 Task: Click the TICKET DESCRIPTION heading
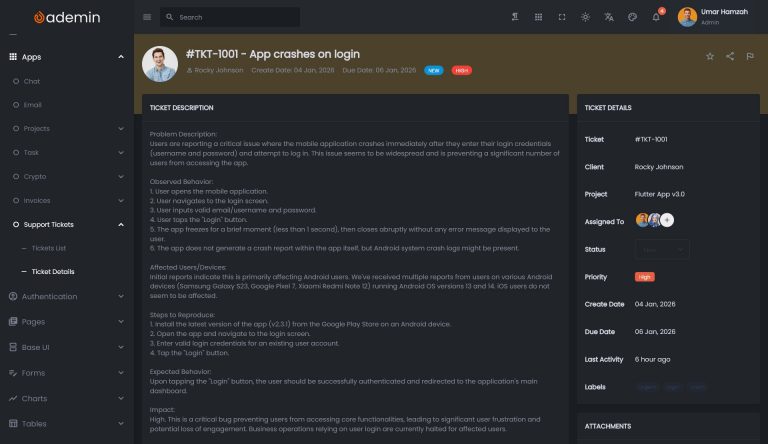pos(181,108)
